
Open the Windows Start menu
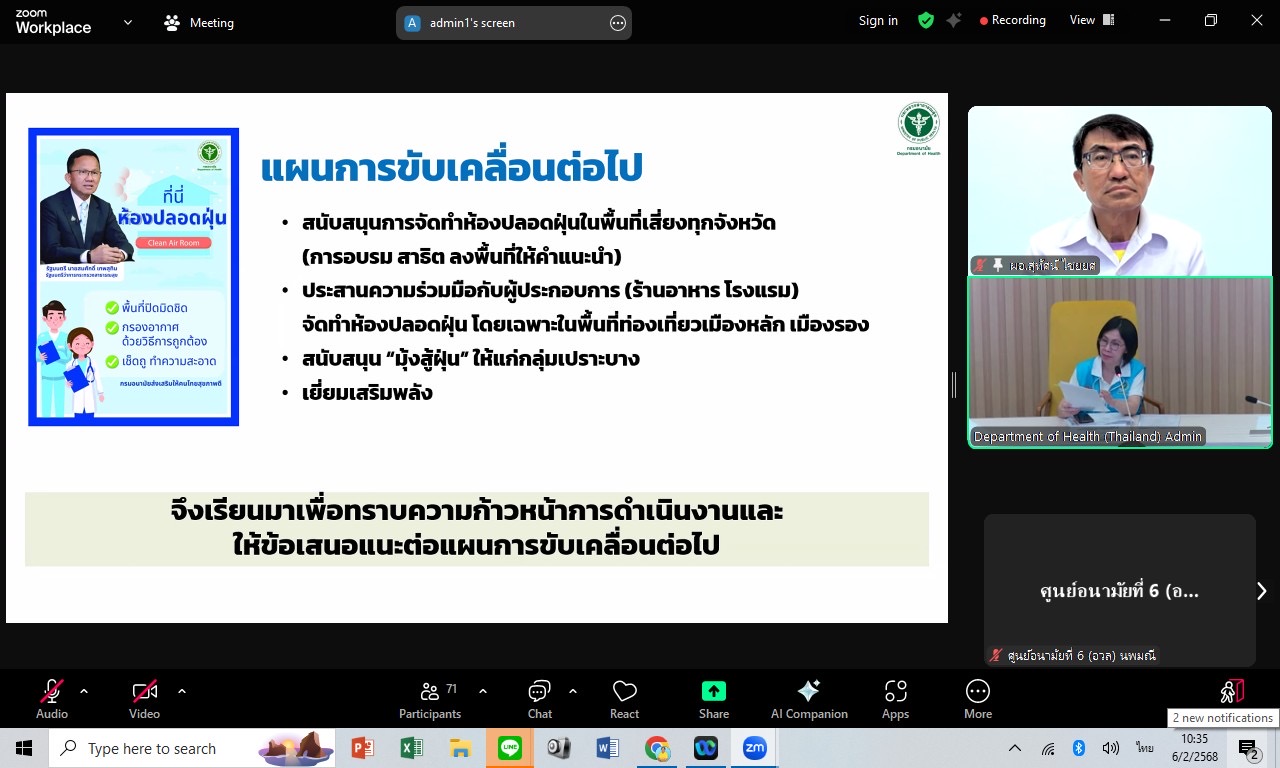(x=24, y=748)
